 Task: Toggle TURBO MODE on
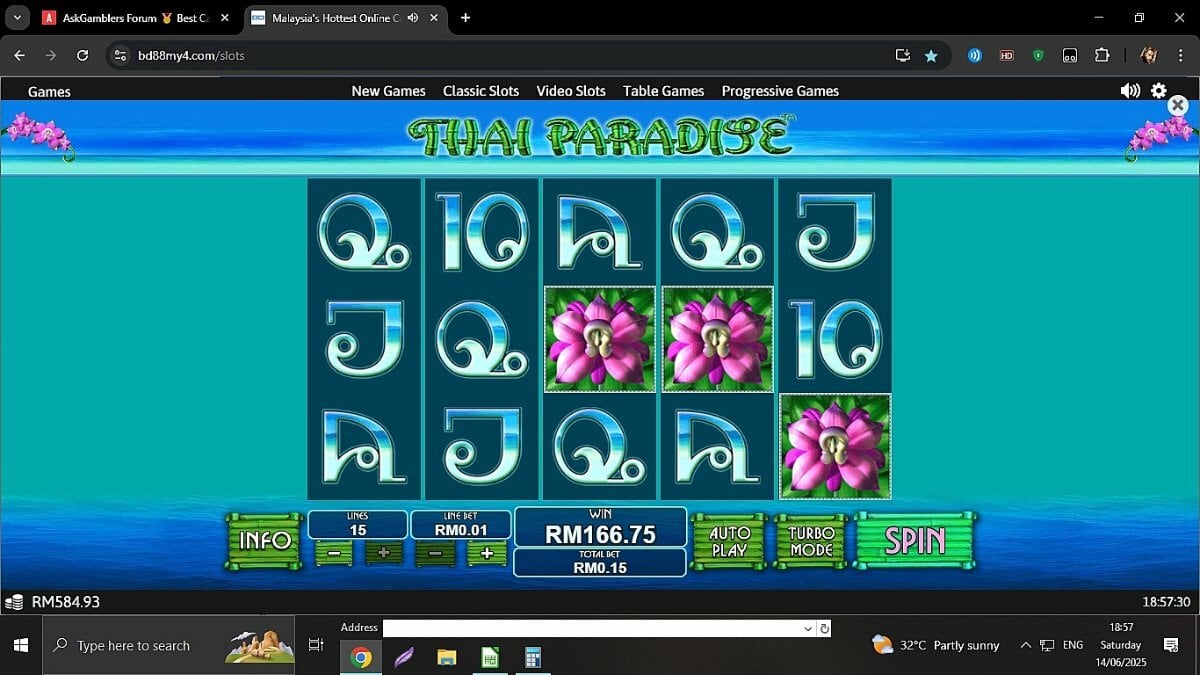coord(811,541)
